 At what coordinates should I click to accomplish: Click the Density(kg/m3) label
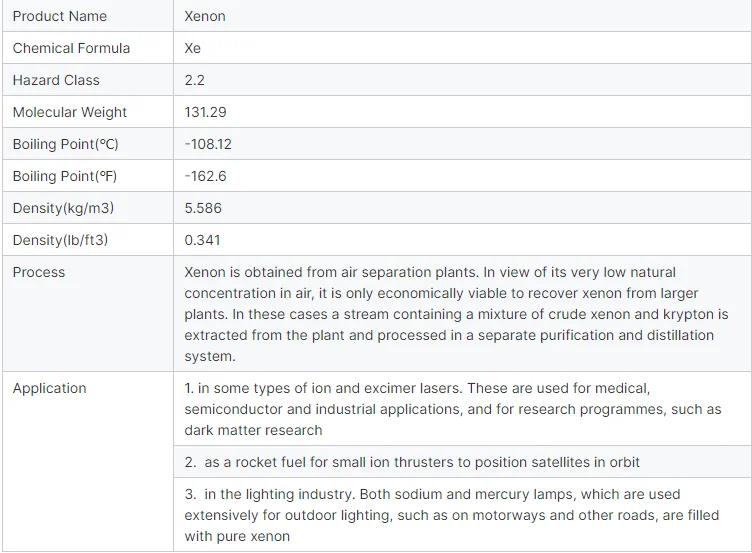pyautogui.click(x=63, y=208)
